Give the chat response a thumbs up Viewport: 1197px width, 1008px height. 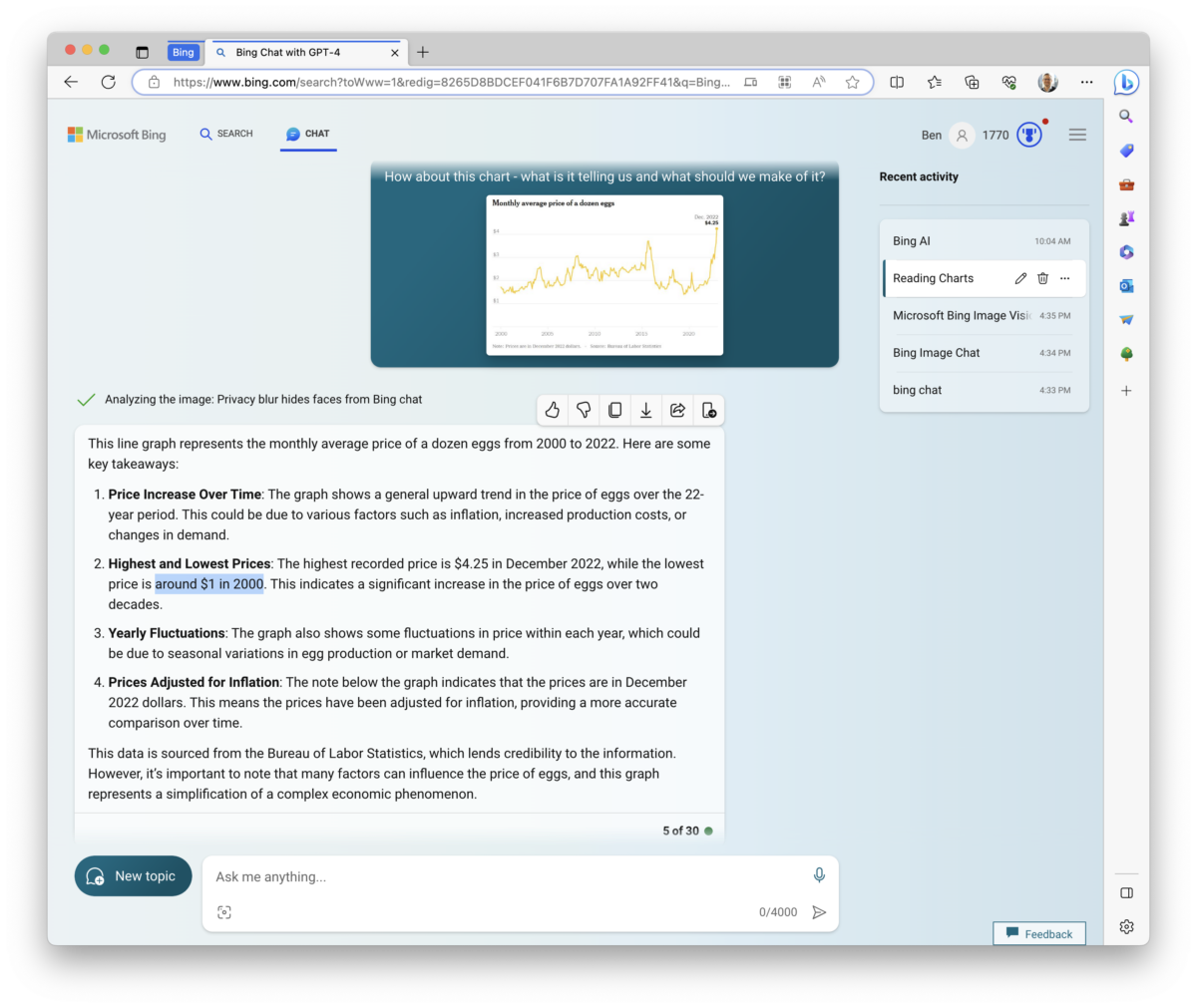tap(552, 410)
